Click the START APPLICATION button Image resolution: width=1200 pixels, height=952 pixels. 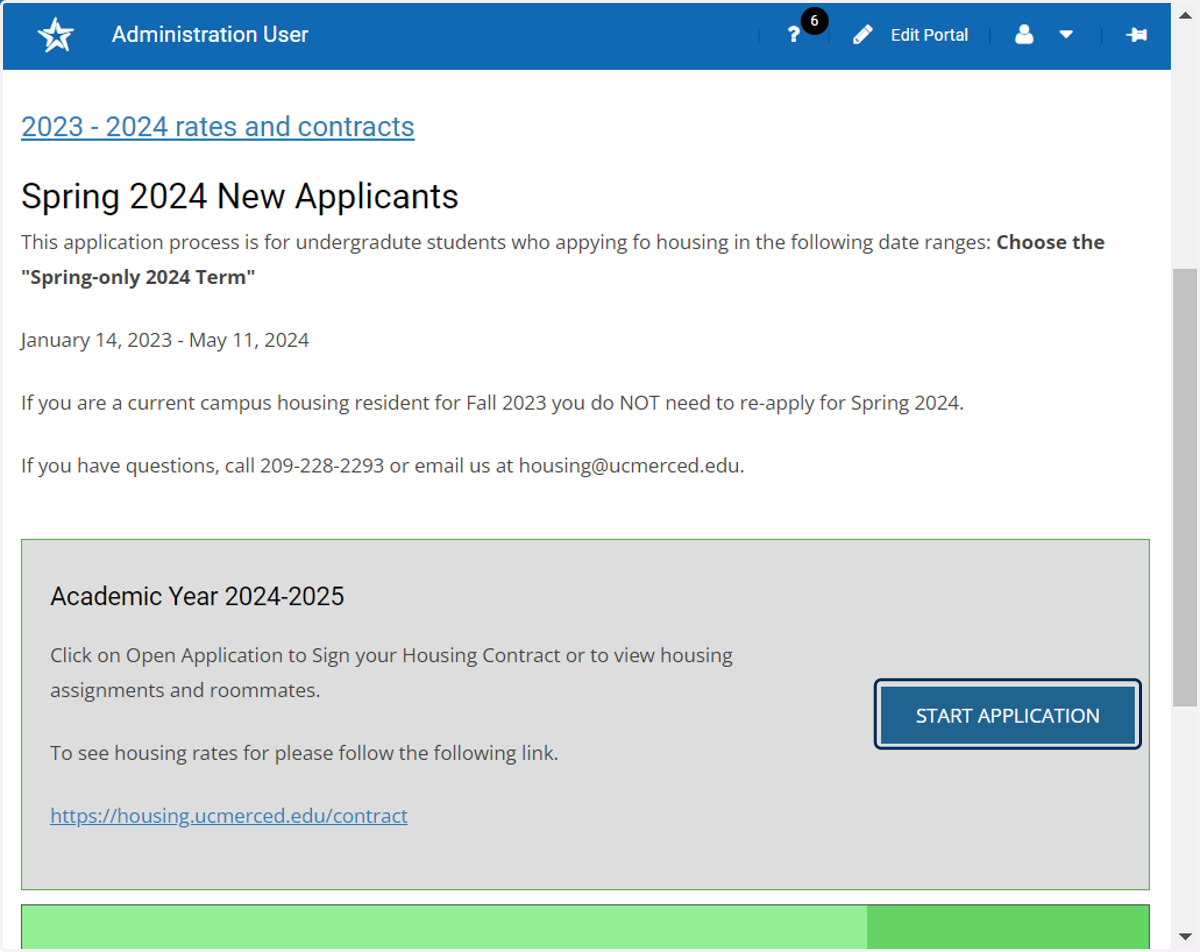[1008, 715]
